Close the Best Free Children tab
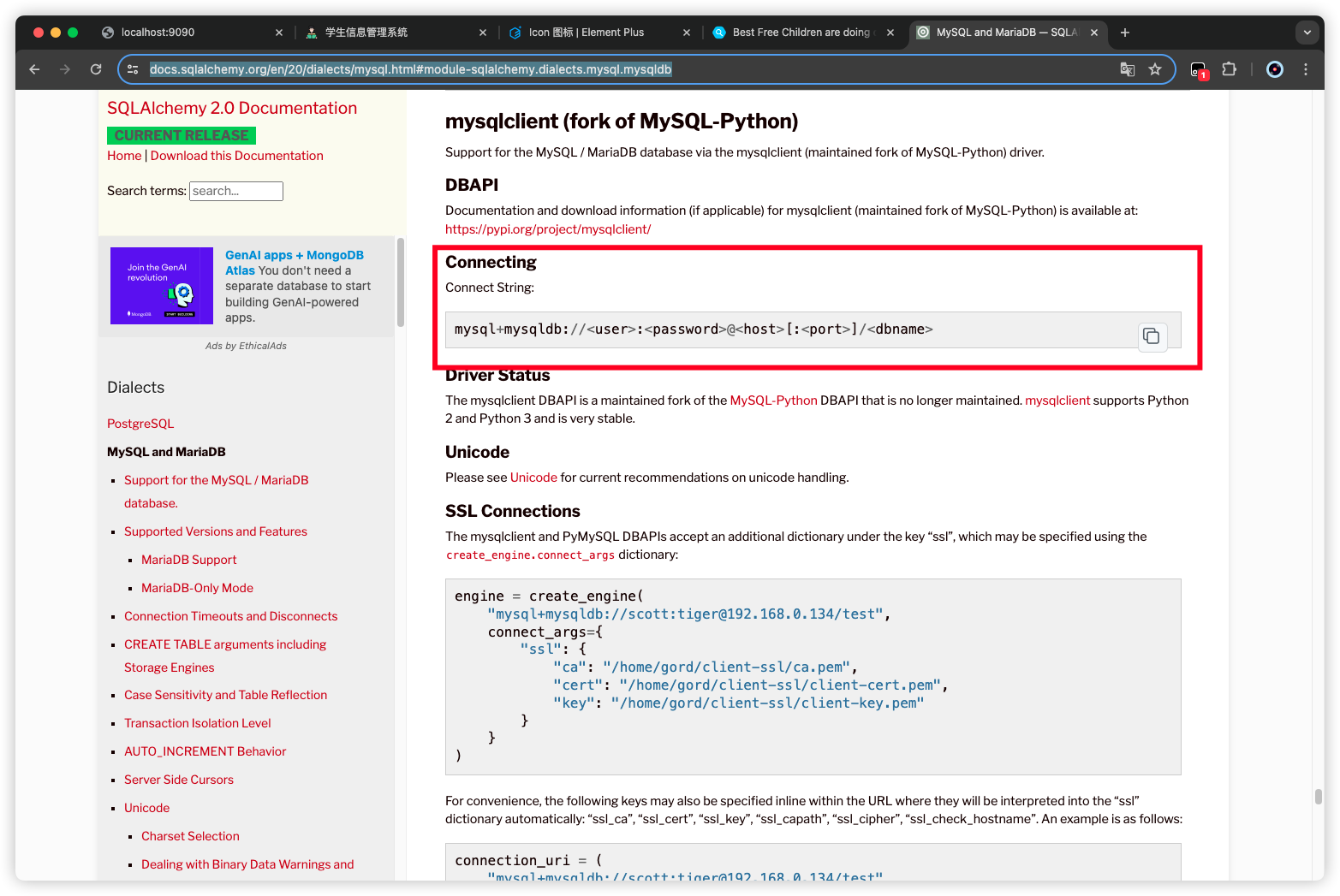 [890, 33]
